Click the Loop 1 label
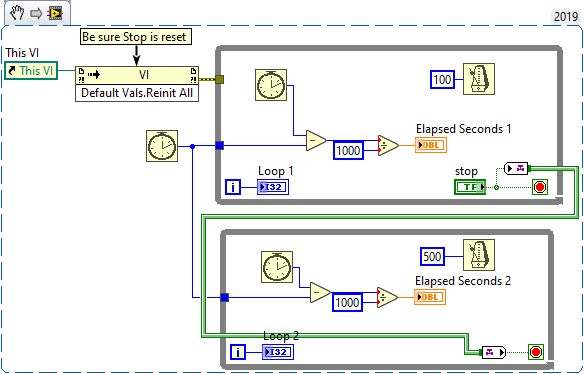 tap(276, 171)
